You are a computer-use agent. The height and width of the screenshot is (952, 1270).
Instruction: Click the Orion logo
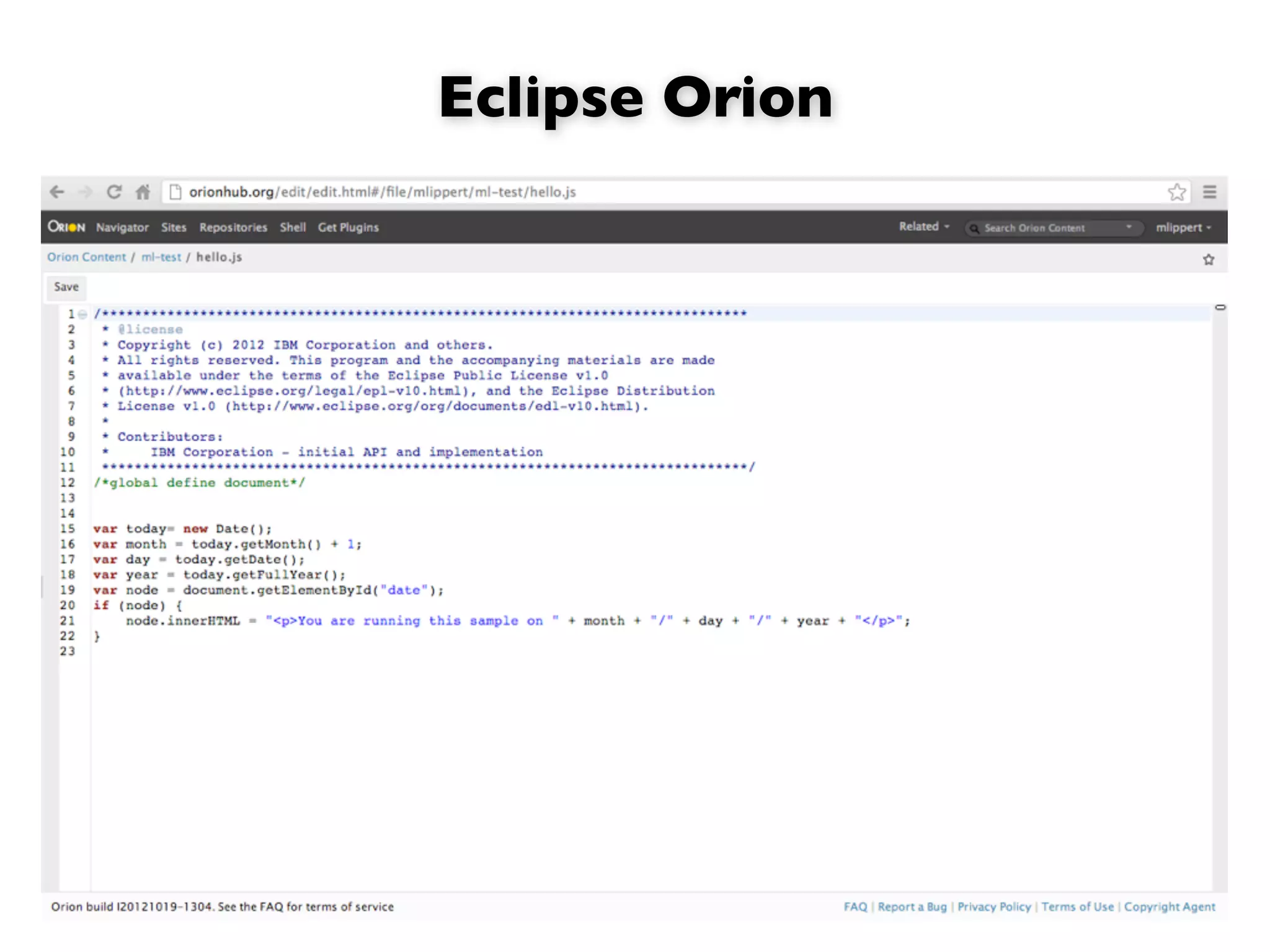[x=66, y=227]
